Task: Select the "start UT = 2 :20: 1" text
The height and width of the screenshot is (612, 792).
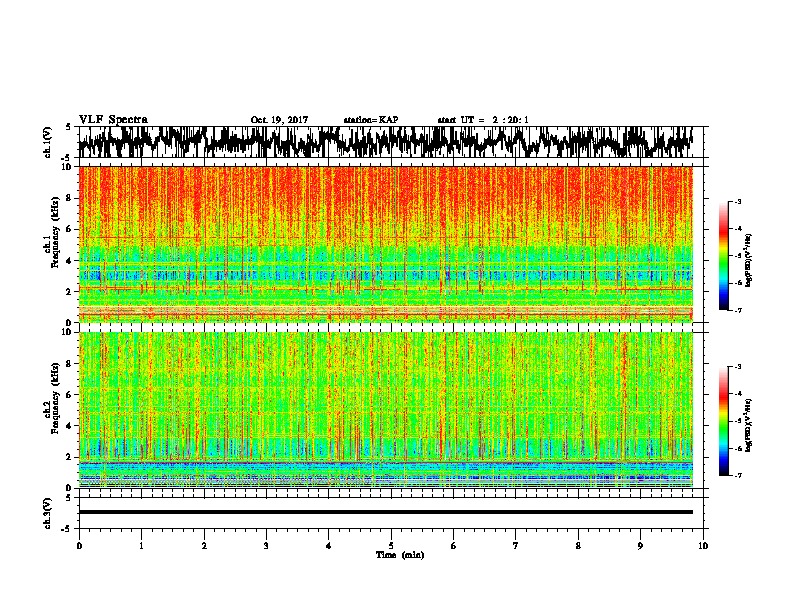Action: tap(483, 120)
